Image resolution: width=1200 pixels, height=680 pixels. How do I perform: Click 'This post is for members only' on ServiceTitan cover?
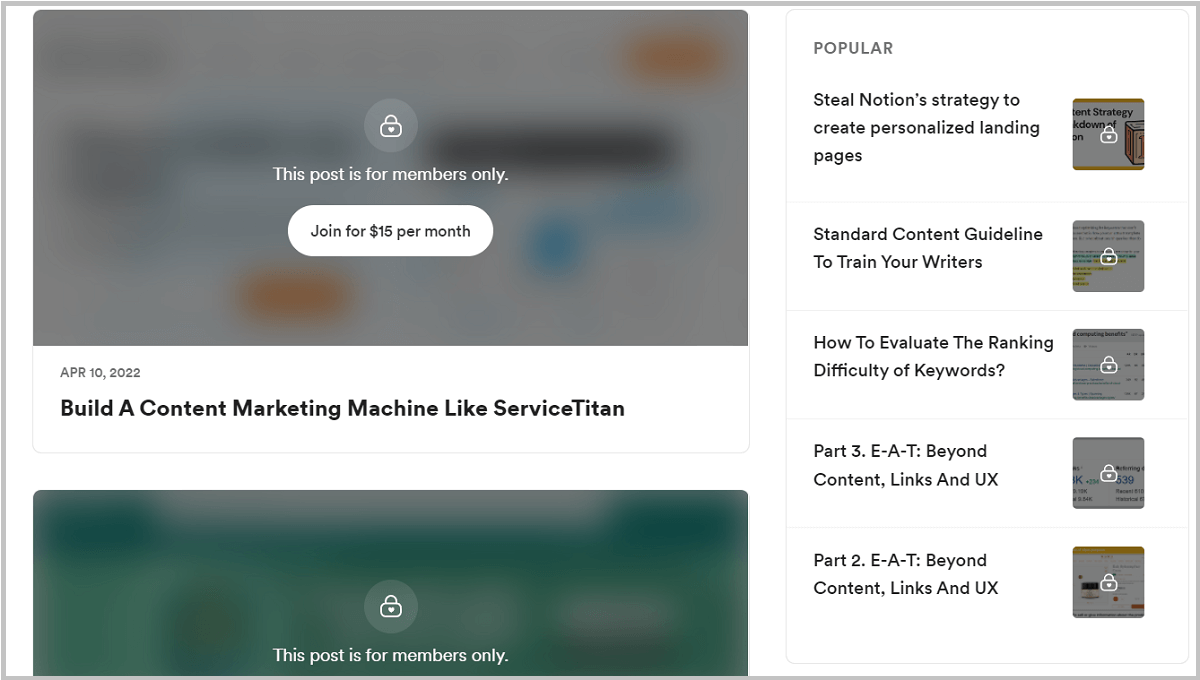[x=391, y=174]
